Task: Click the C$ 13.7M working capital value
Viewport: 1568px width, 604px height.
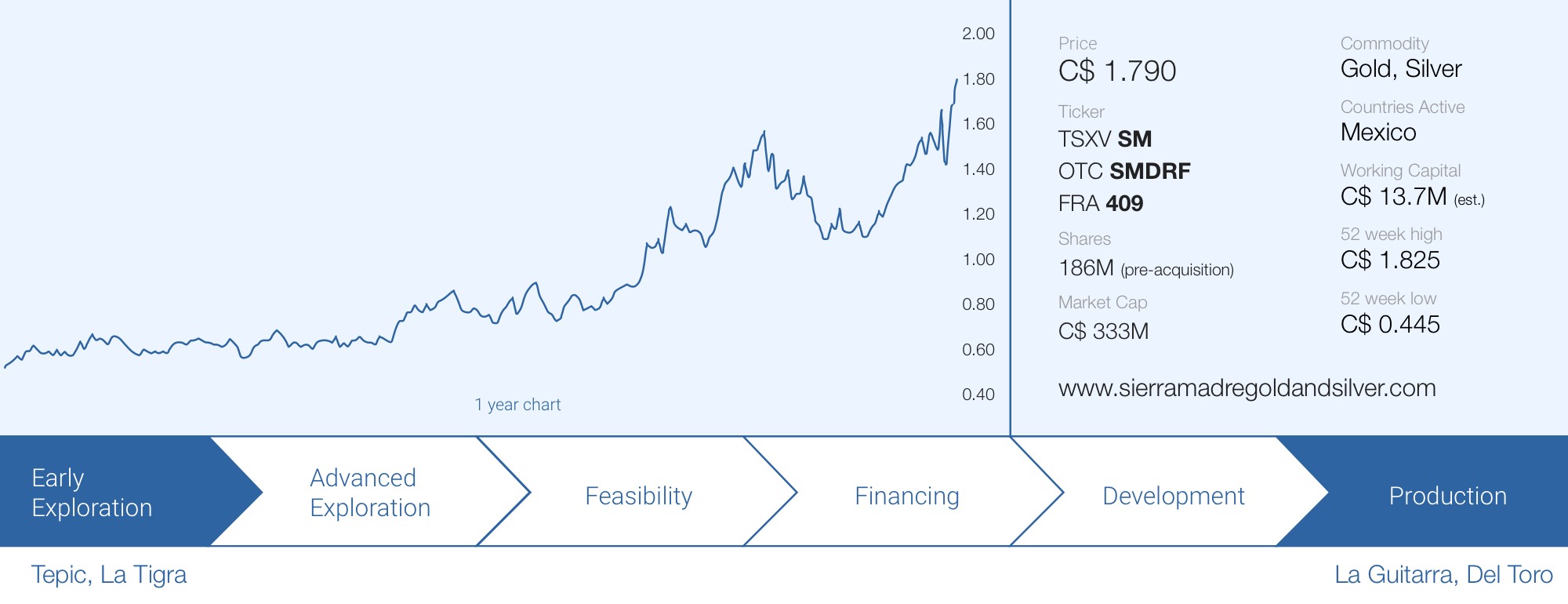Action: click(1394, 196)
